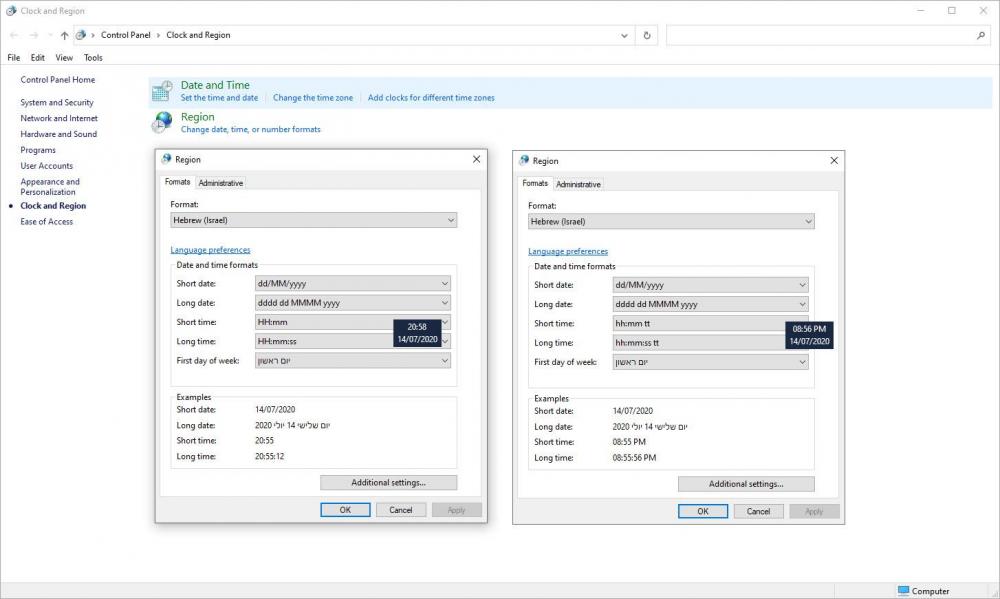Close the right Region dialog
Image resolution: width=1000 pixels, height=599 pixels.
click(834, 161)
